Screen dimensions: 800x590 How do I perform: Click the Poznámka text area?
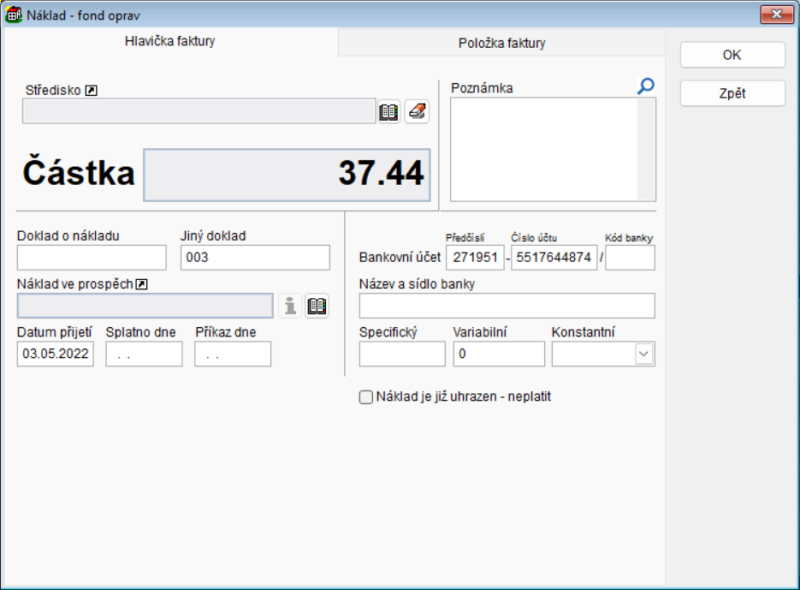pyautogui.click(x=545, y=150)
